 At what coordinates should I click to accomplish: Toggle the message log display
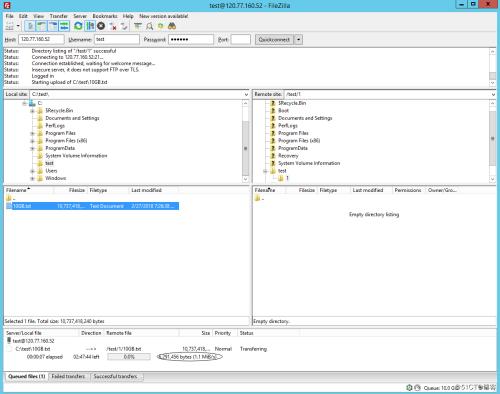point(30,26)
